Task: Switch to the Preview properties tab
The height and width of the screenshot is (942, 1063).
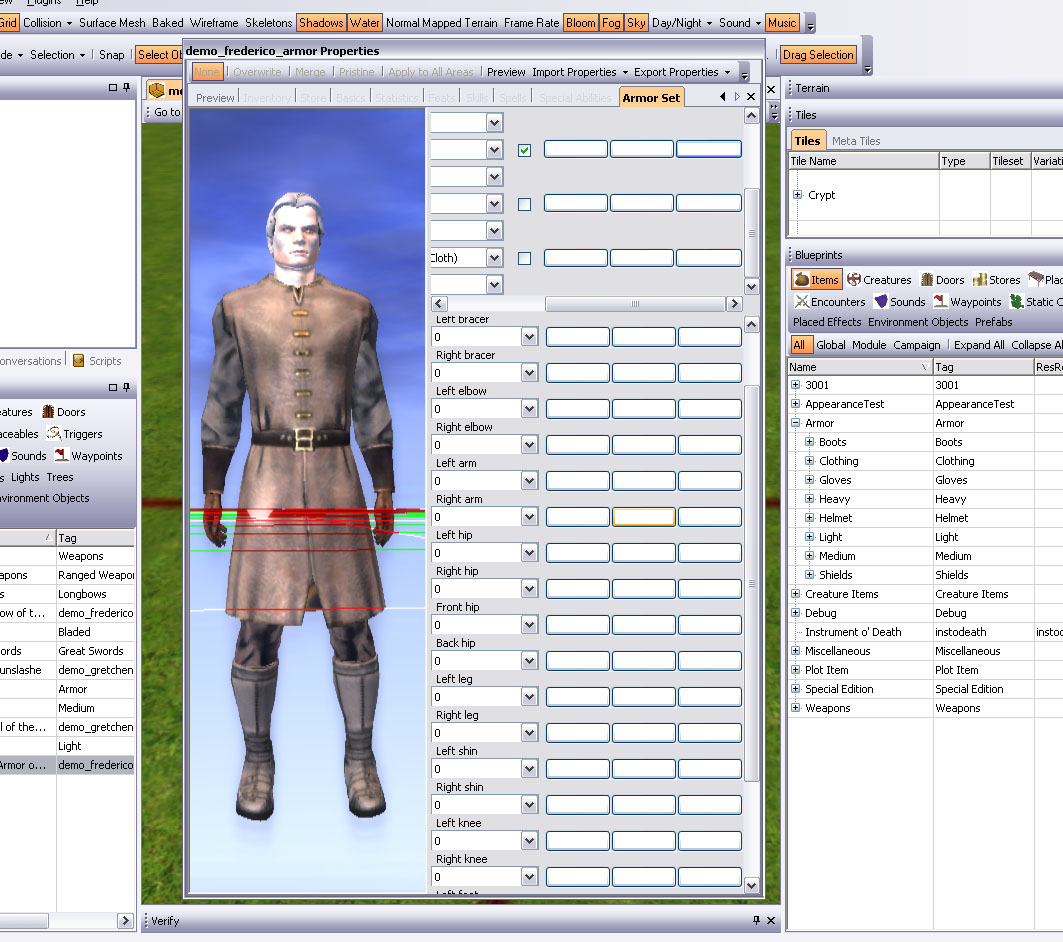Action: pos(215,98)
